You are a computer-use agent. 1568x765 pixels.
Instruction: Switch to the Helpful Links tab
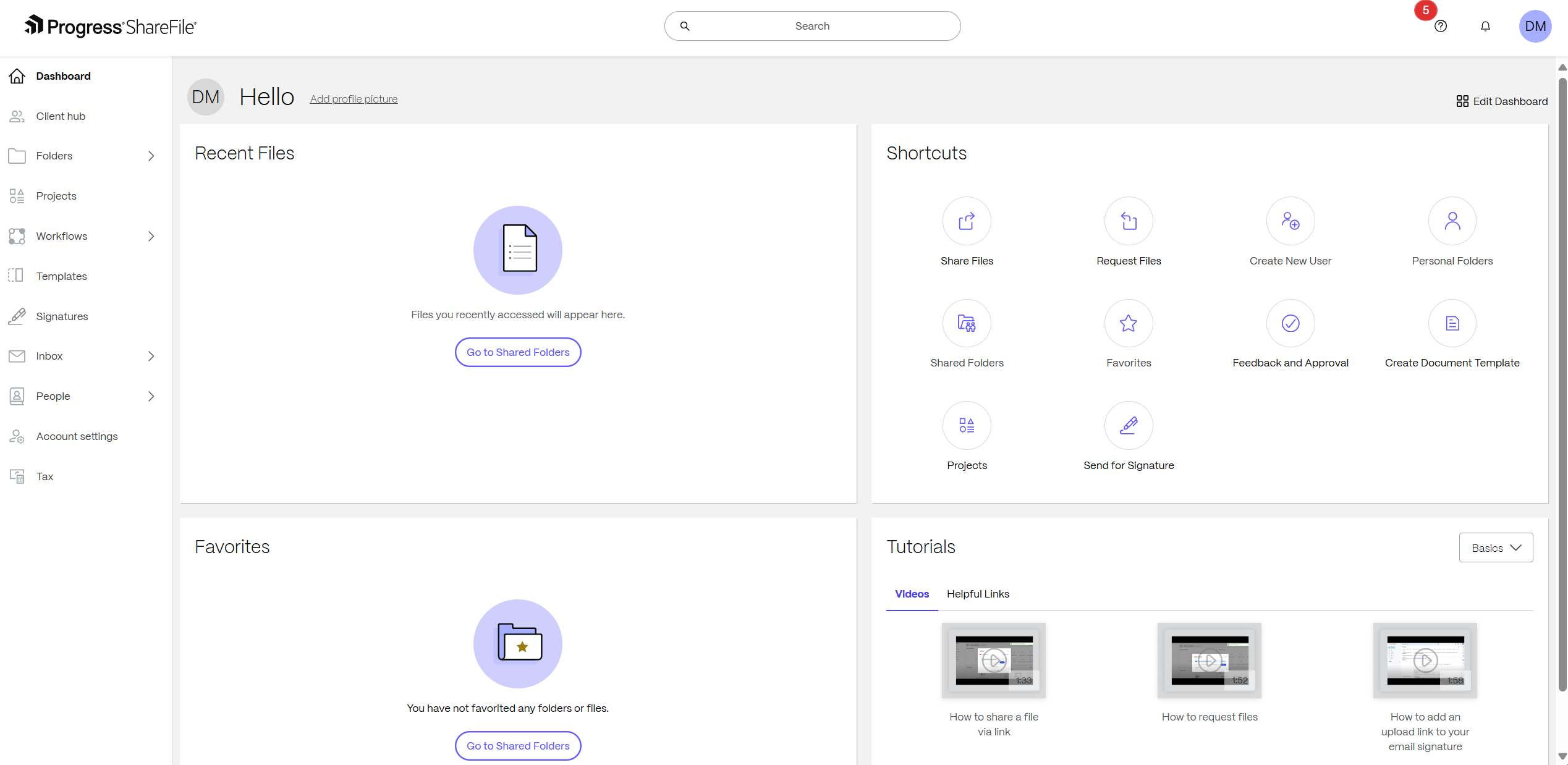point(978,594)
